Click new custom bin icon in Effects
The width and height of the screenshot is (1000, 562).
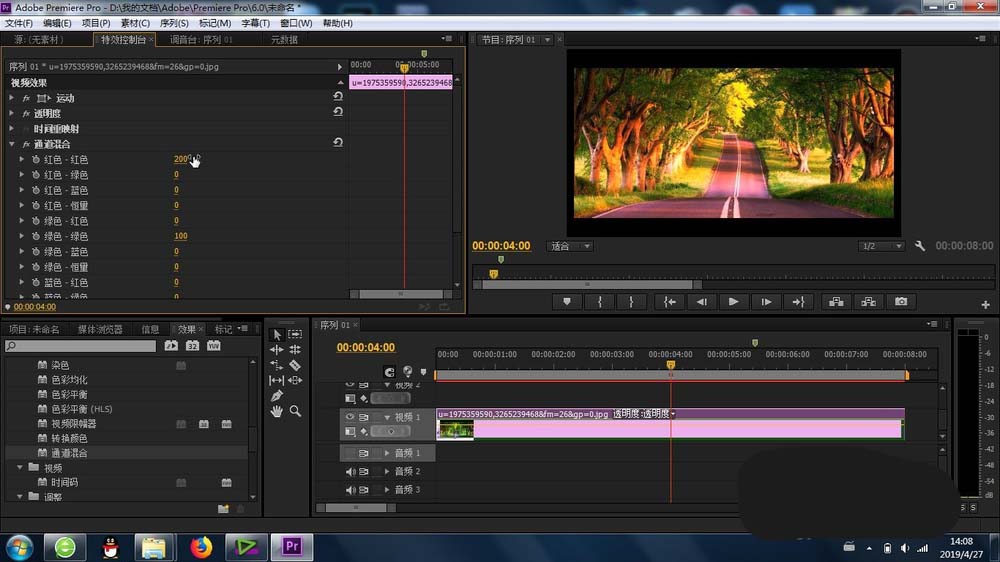(223, 509)
